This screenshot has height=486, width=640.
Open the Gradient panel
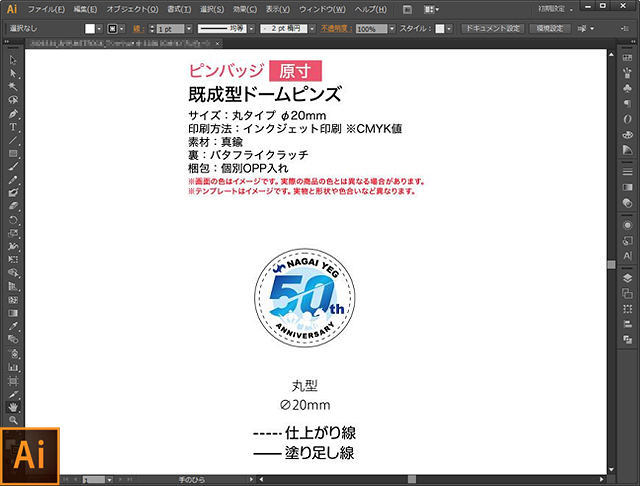point(627,187)
